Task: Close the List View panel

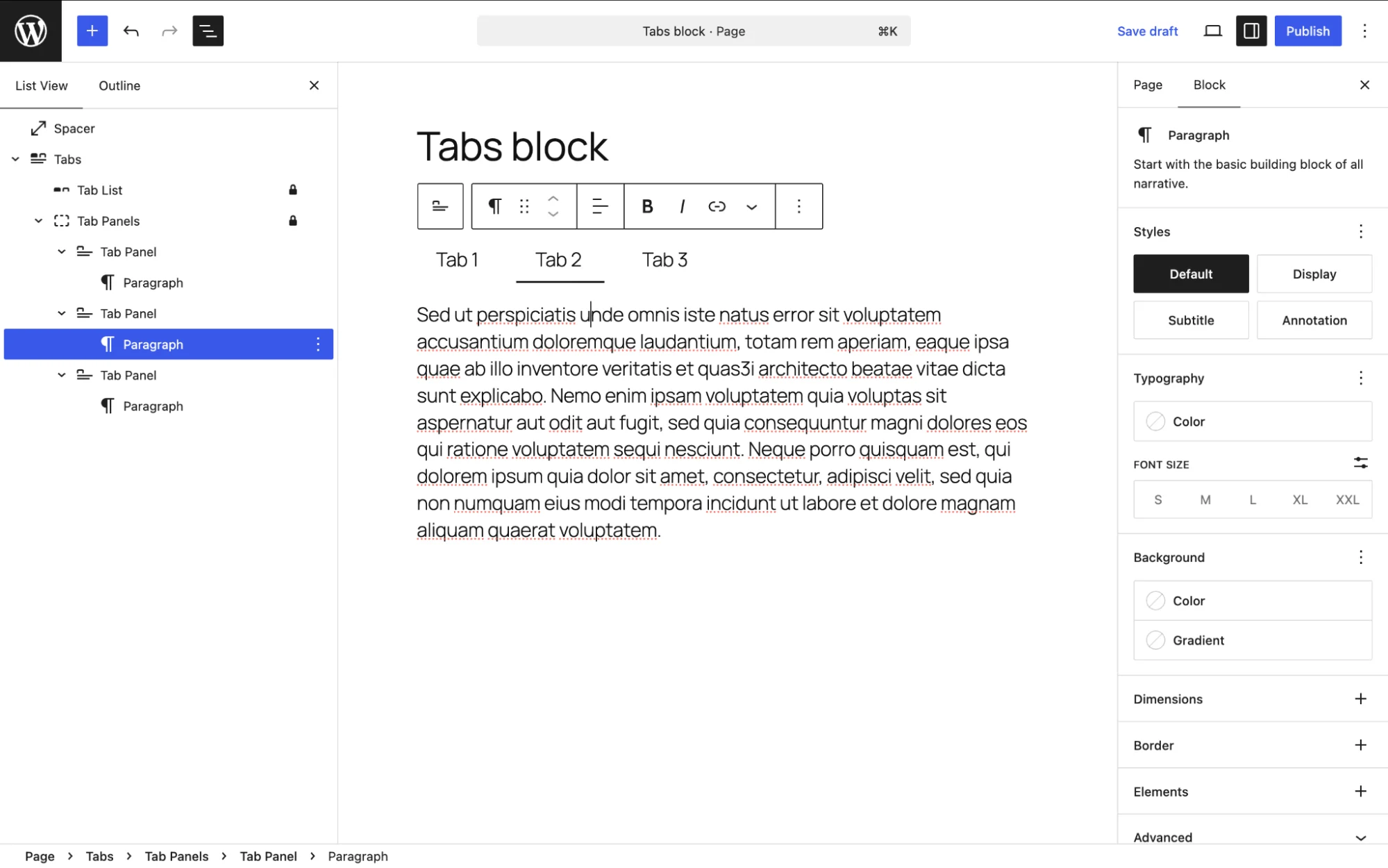Action: click(314, 85)
